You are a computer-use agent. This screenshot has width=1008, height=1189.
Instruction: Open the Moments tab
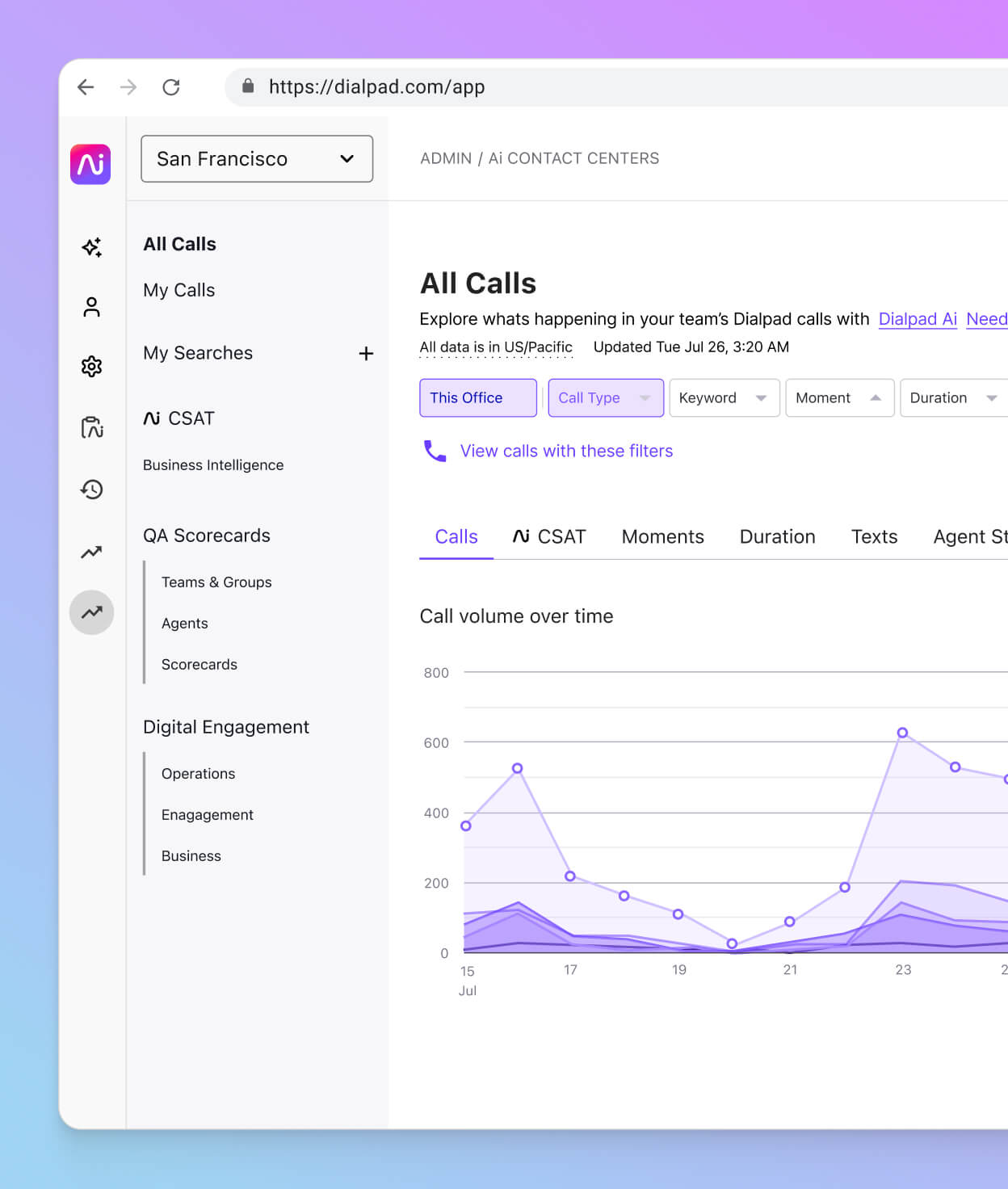click(662, 536)
